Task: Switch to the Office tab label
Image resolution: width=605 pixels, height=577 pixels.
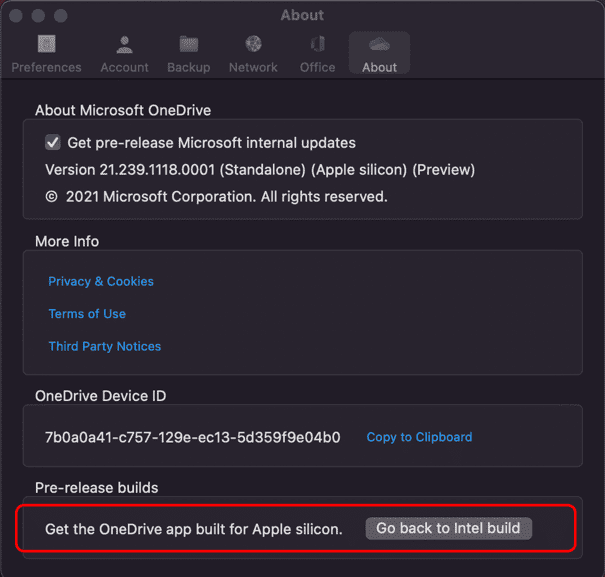Action: (x=318, y=68)
